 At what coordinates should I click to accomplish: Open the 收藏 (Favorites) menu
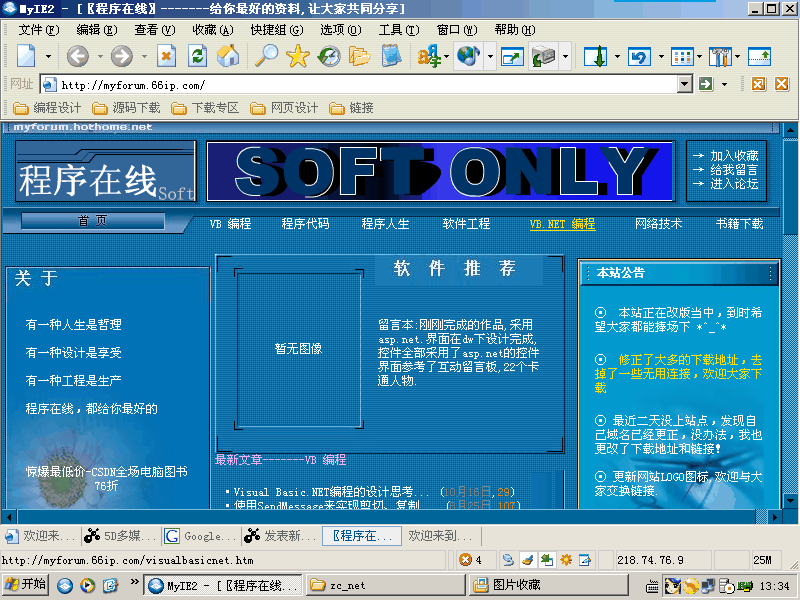tap(212, 30)
